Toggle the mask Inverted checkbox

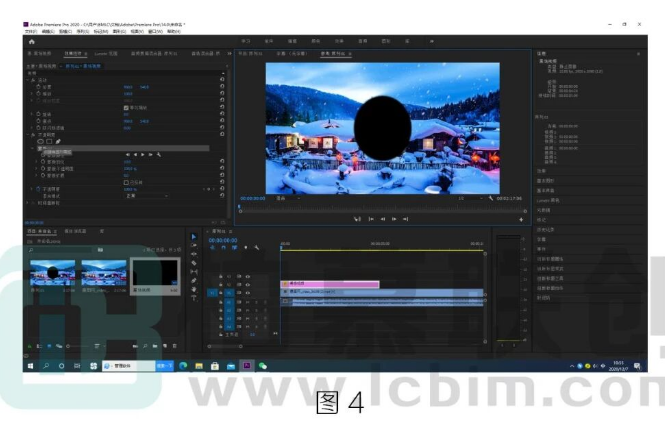click(x=126, y=182)
